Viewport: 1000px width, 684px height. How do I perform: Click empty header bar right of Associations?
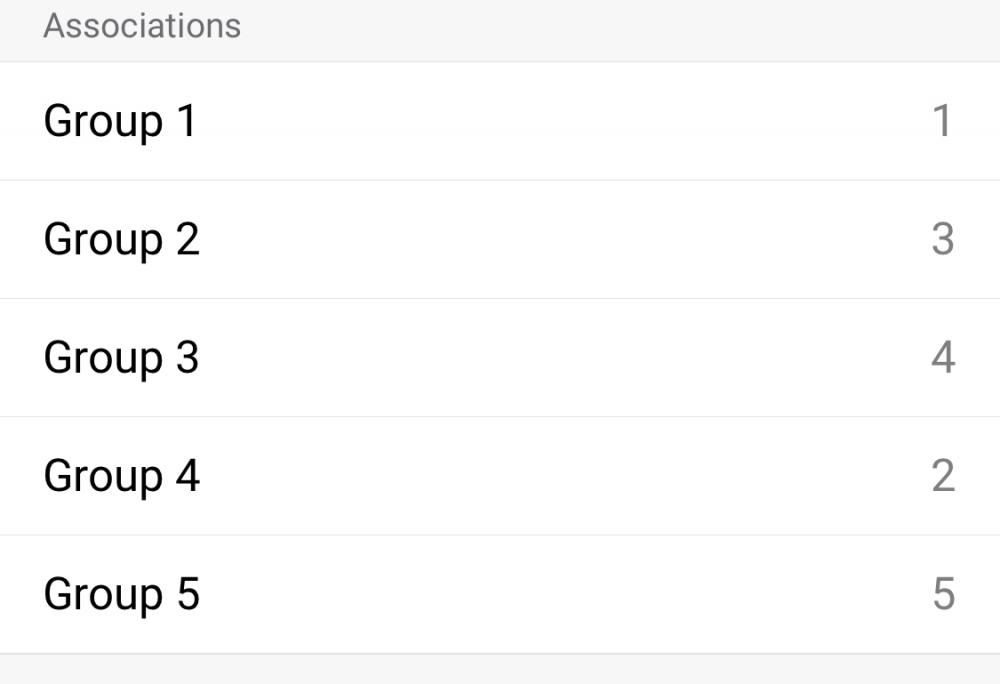620,28
